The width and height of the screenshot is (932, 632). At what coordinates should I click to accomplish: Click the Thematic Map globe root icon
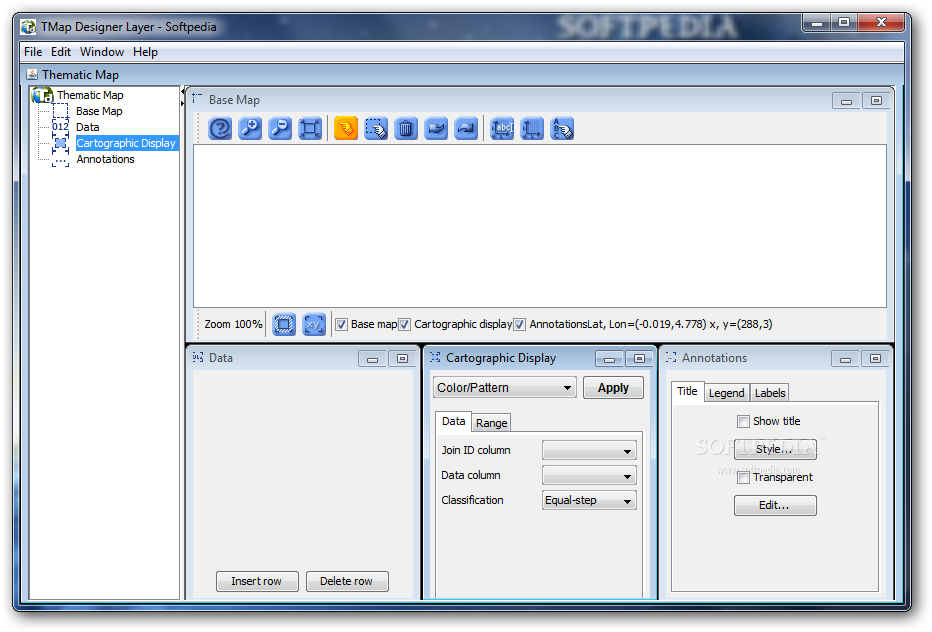pyautogui.click(x=43, y=95)
